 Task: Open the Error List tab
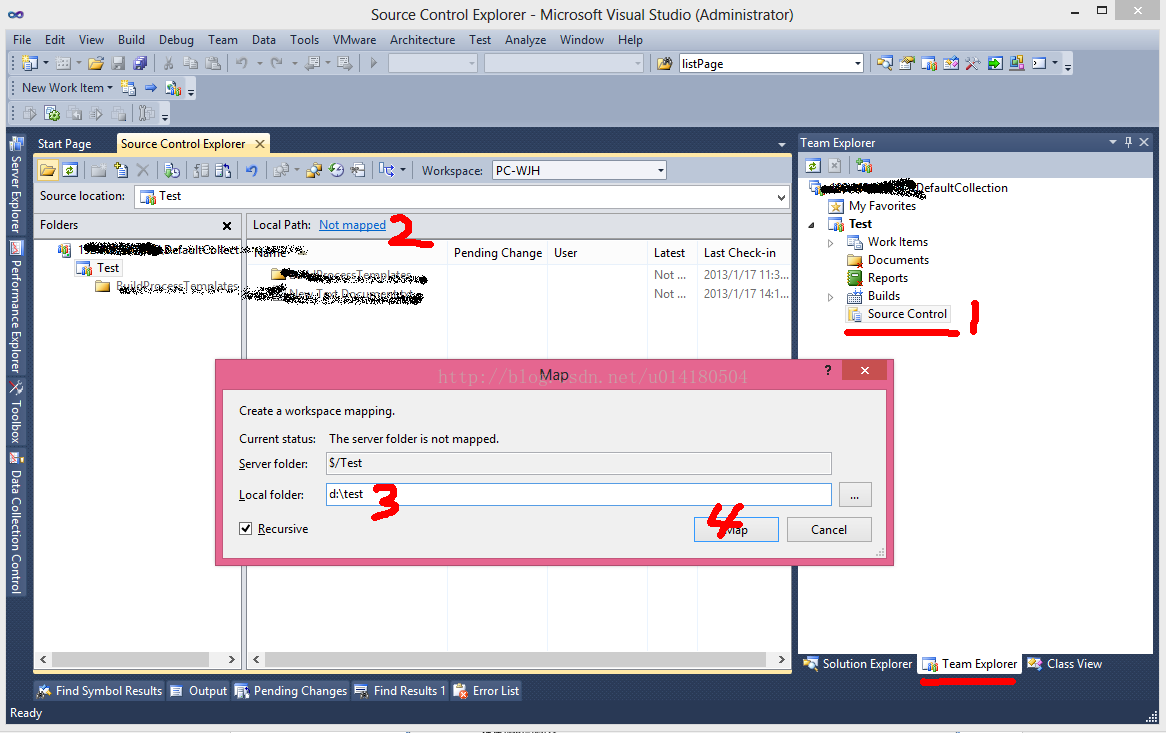tap(486, 691)
